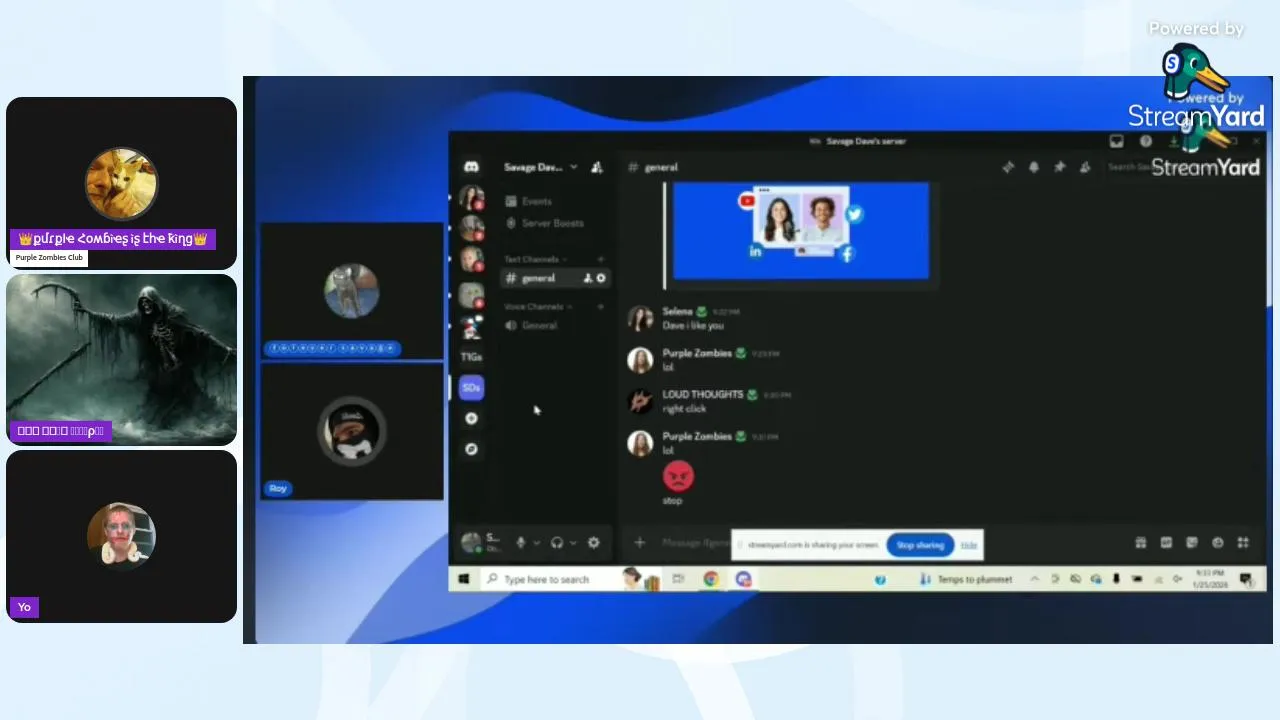1280x720 pixels.
Task: Toggle member list icon in header
Action: pos(1085,167)
